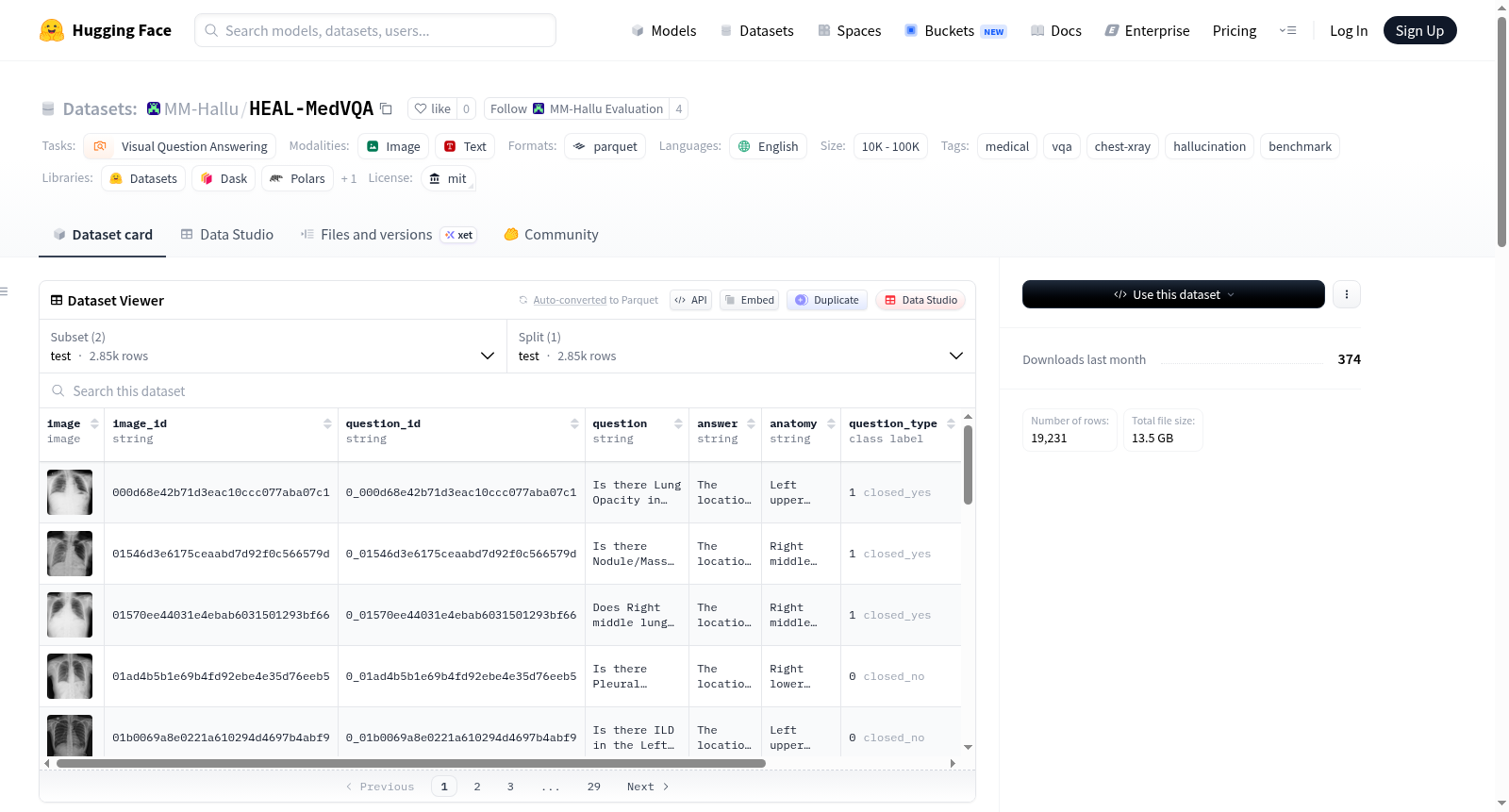Select the 10K - 100K size tag
This screenshot has width=1509, height=812.
pos(890,146)
